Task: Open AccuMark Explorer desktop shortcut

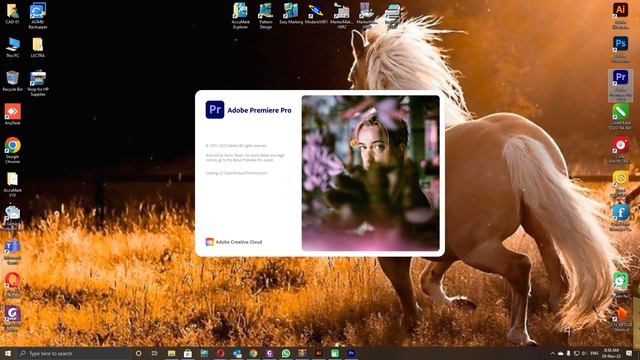Action: [240, 16]
